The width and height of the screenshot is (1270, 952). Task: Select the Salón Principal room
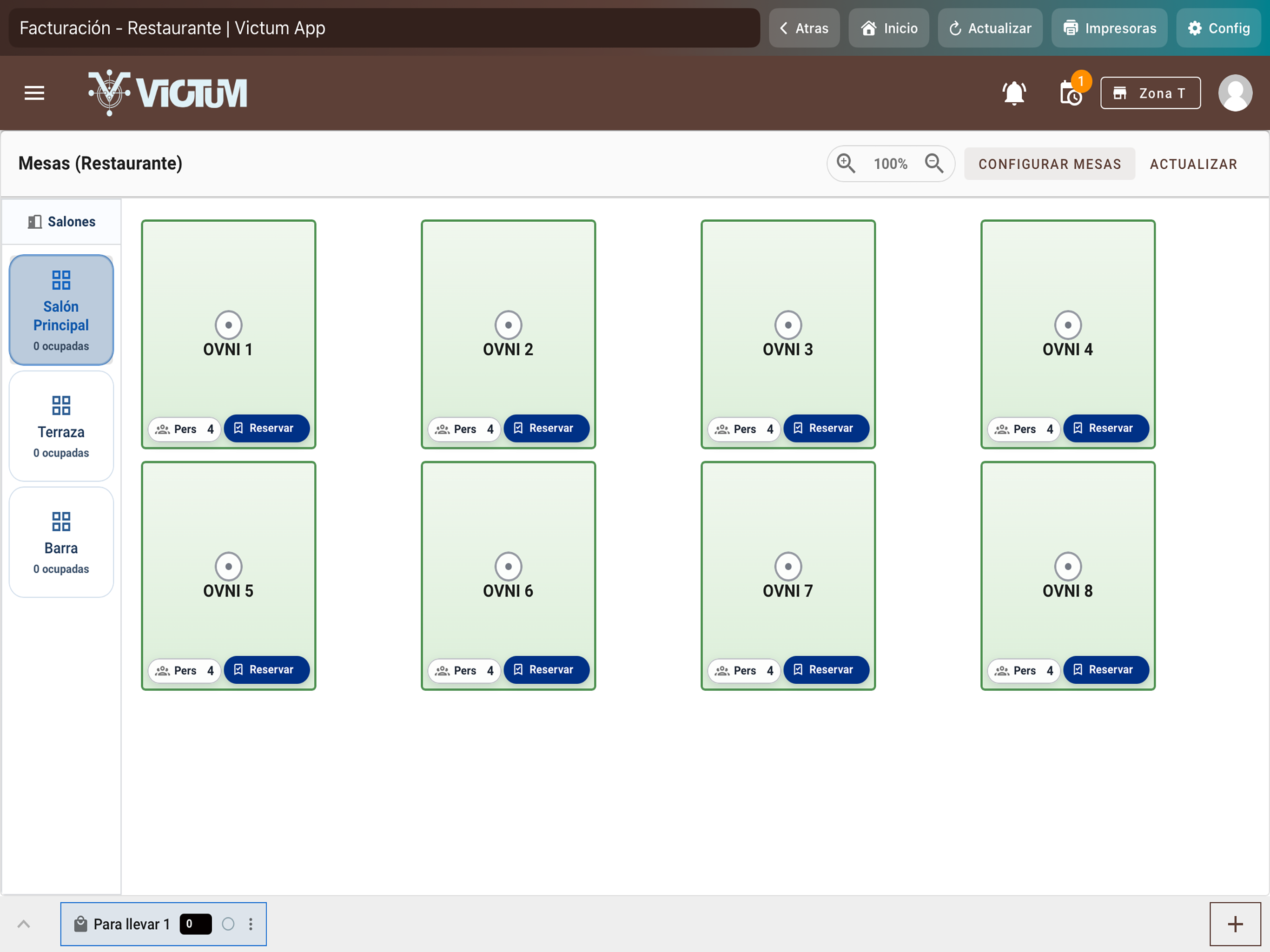point(61,310)
